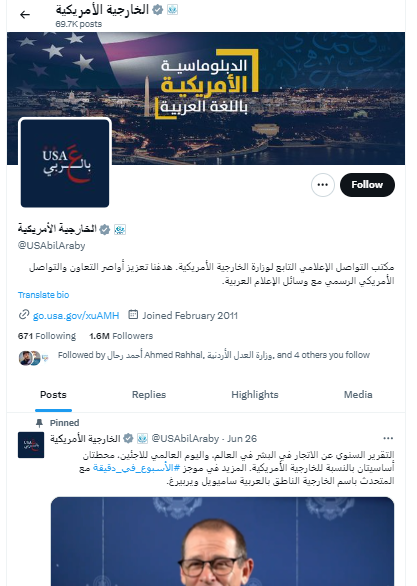Open the profile banner image
The image size is (417, 586).
tap(206, 98)
